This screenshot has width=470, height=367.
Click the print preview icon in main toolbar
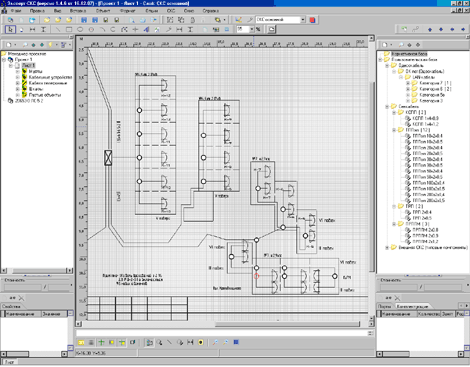[132, 20]
